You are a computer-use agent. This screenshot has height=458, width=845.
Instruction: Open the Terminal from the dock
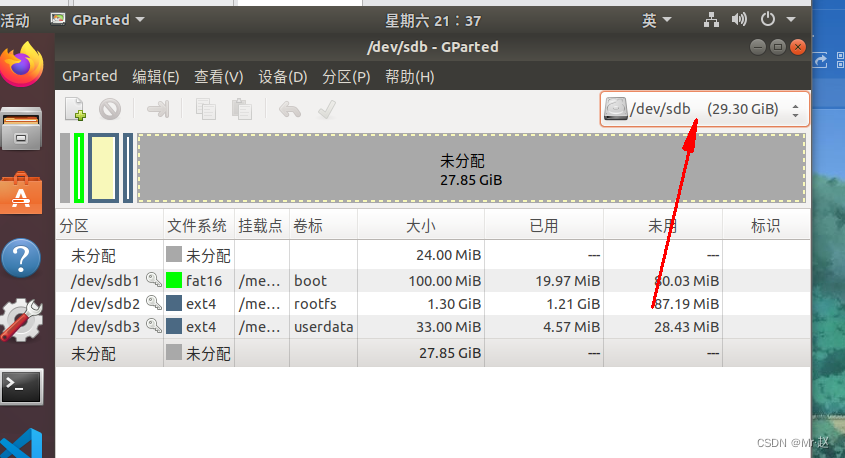click(x=22, y=386)
